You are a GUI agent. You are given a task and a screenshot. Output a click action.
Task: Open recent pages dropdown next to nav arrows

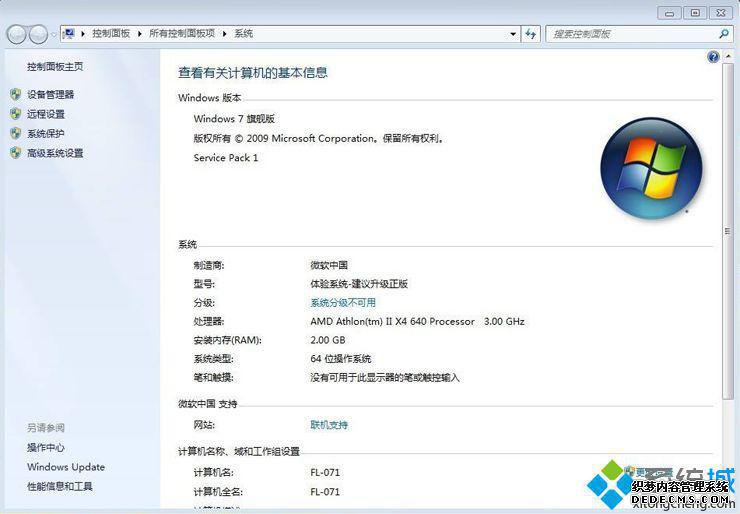[x=53, y=34]
